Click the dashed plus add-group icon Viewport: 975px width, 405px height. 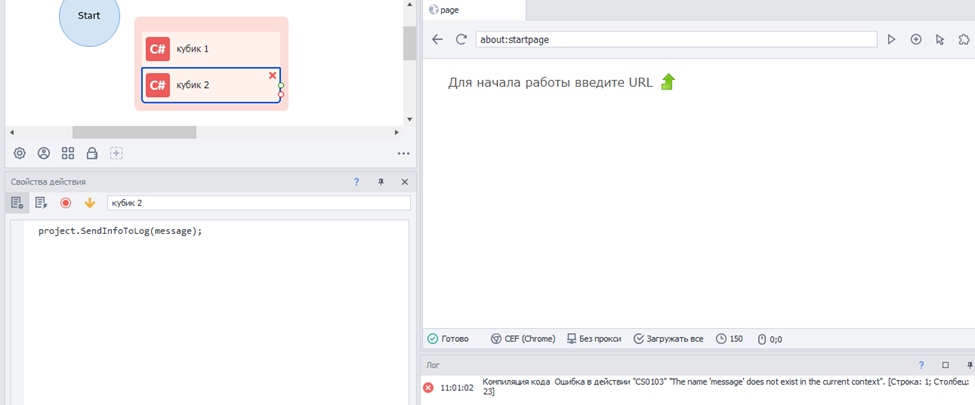tap(116, 152)
